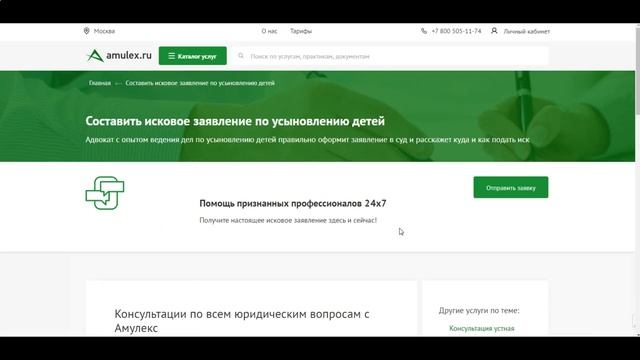Click the Другие услуги по теме label
The width and height of the screenshot is (640, 360).
[x=479, y=311]
